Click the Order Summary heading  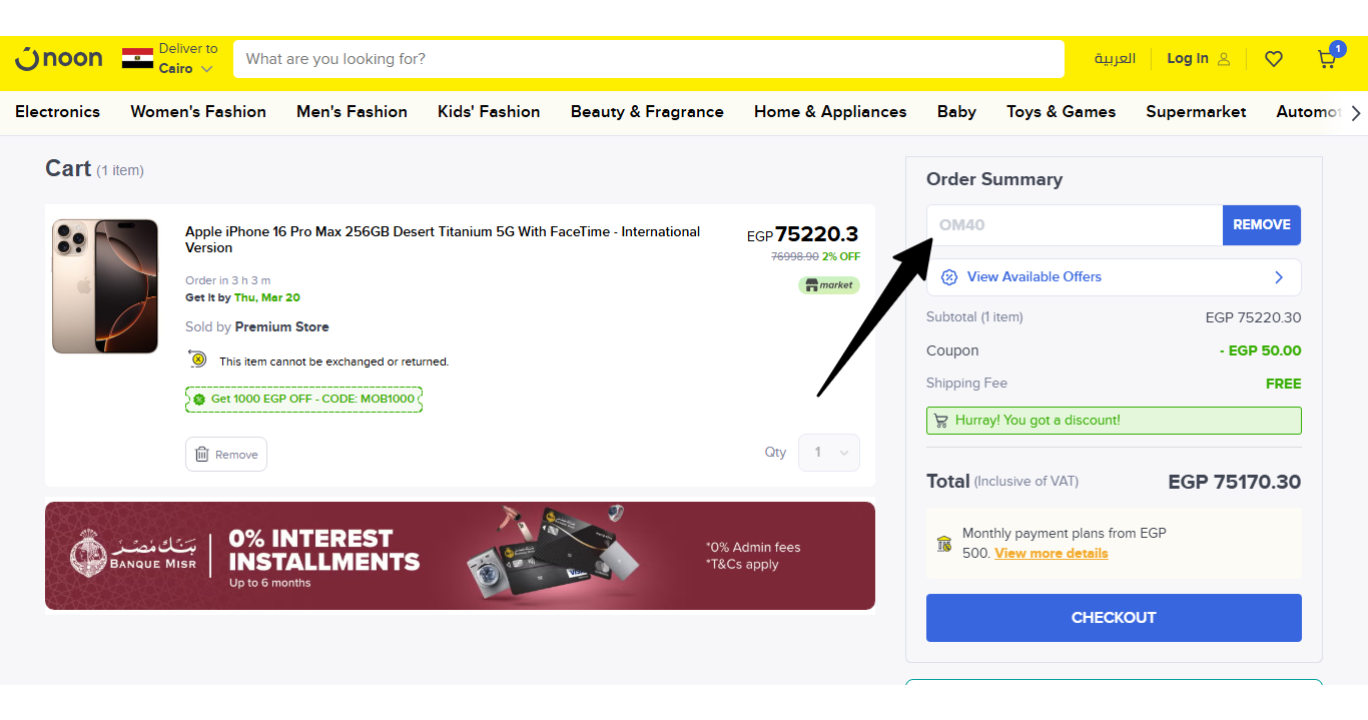(x=994, y=180)
